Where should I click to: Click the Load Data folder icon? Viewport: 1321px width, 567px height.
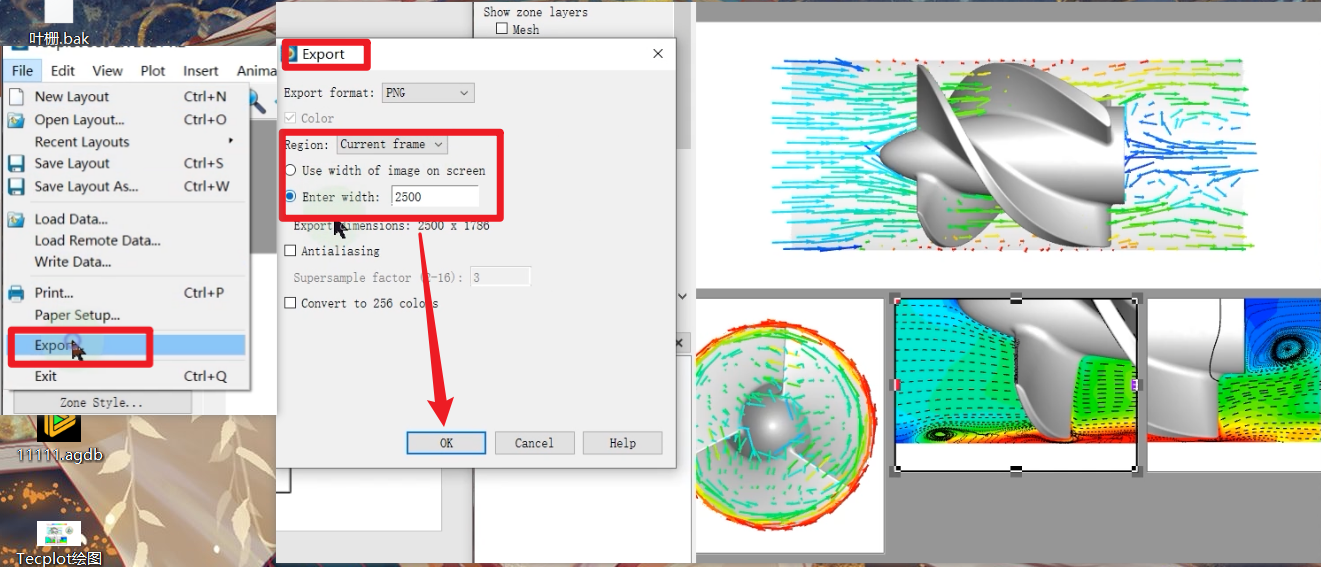(x=16, y=219)
